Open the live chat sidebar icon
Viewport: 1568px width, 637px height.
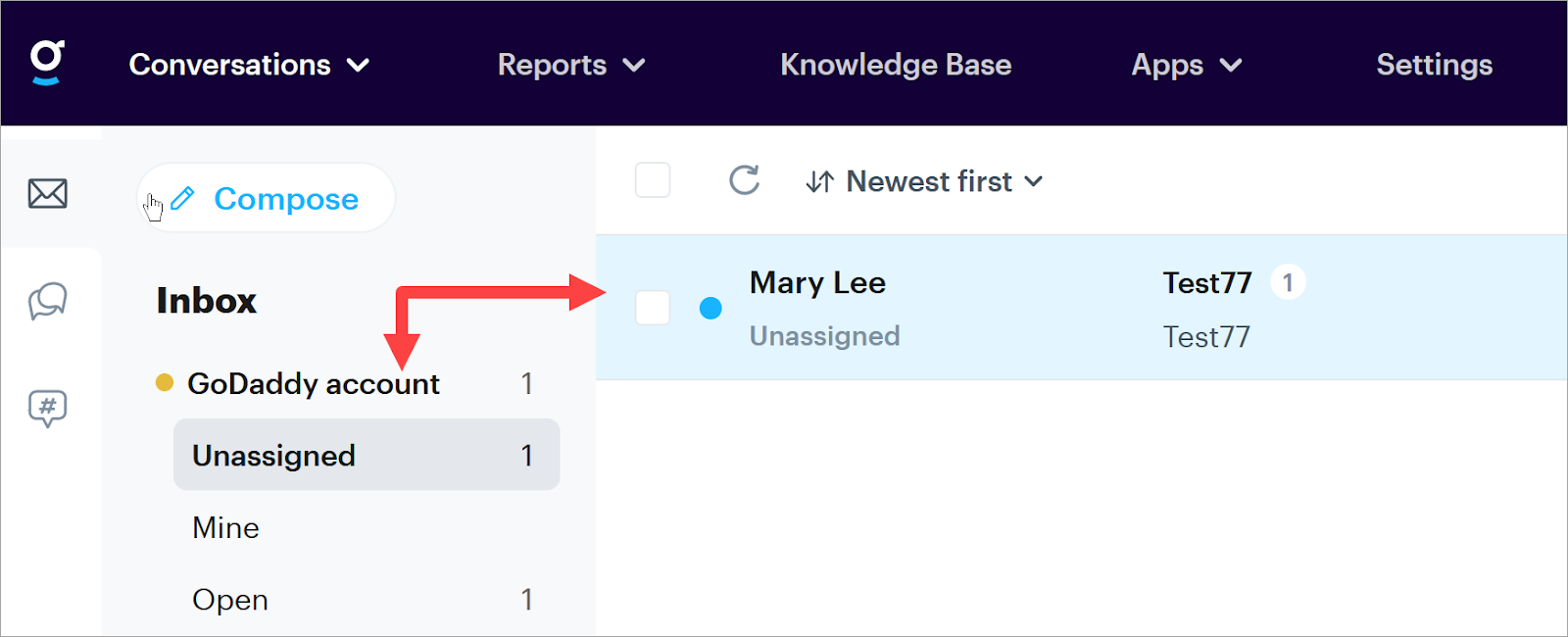[x=47, y=301]
